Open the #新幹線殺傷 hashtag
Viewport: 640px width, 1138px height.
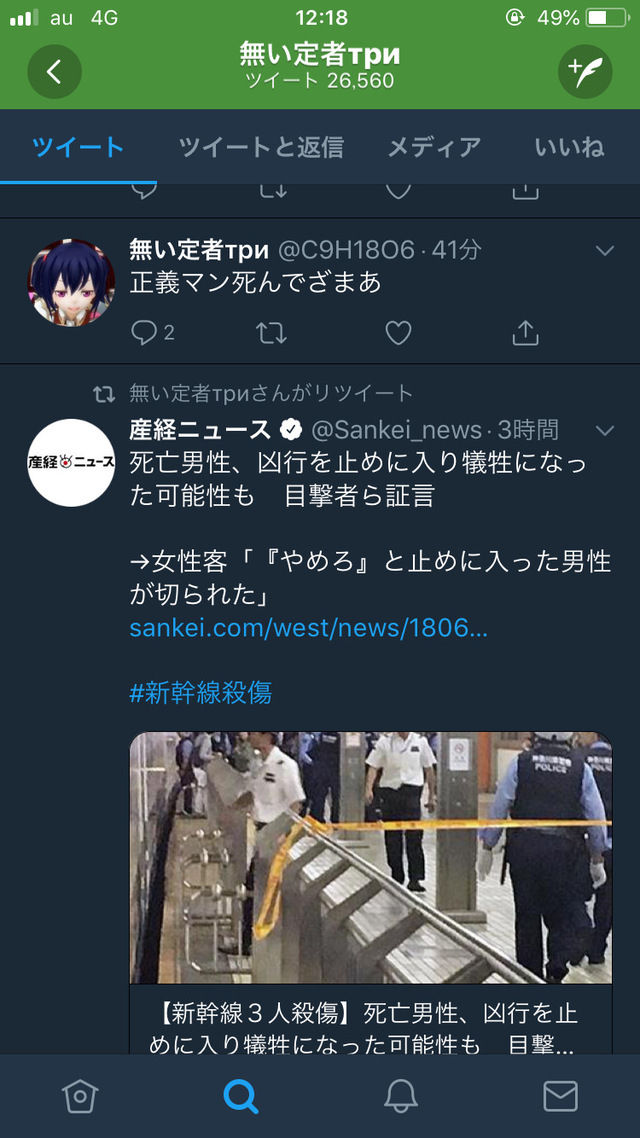[200, 693]
